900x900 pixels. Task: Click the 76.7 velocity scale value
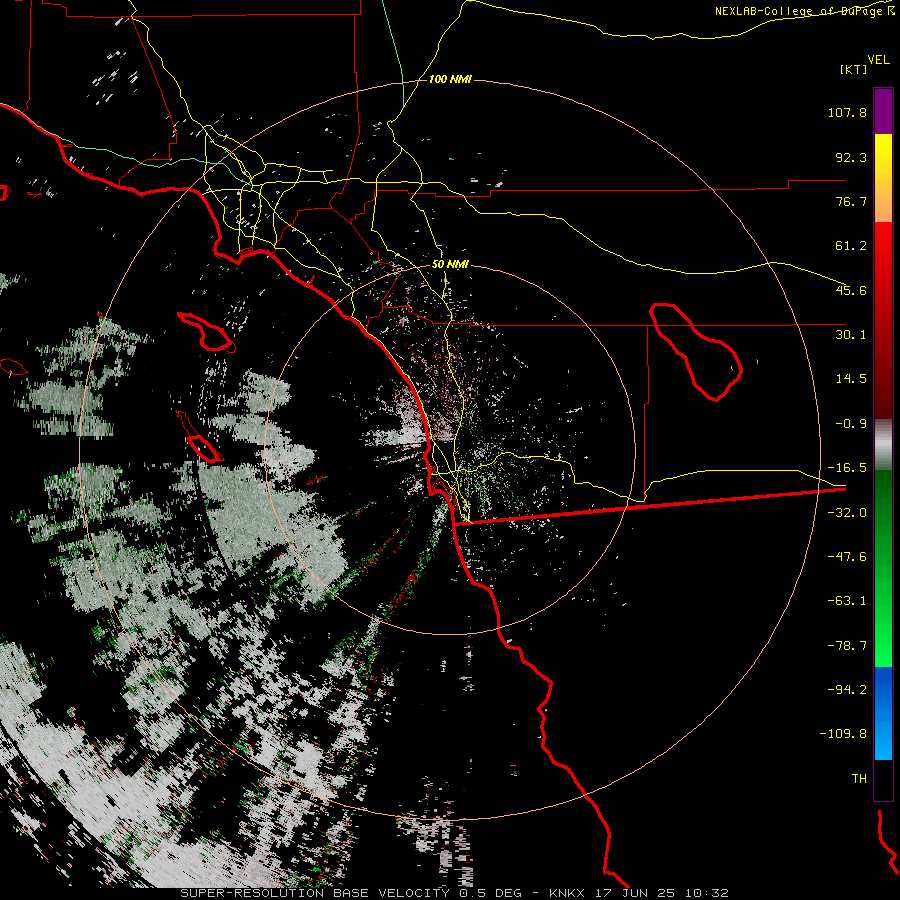(851, 201)
